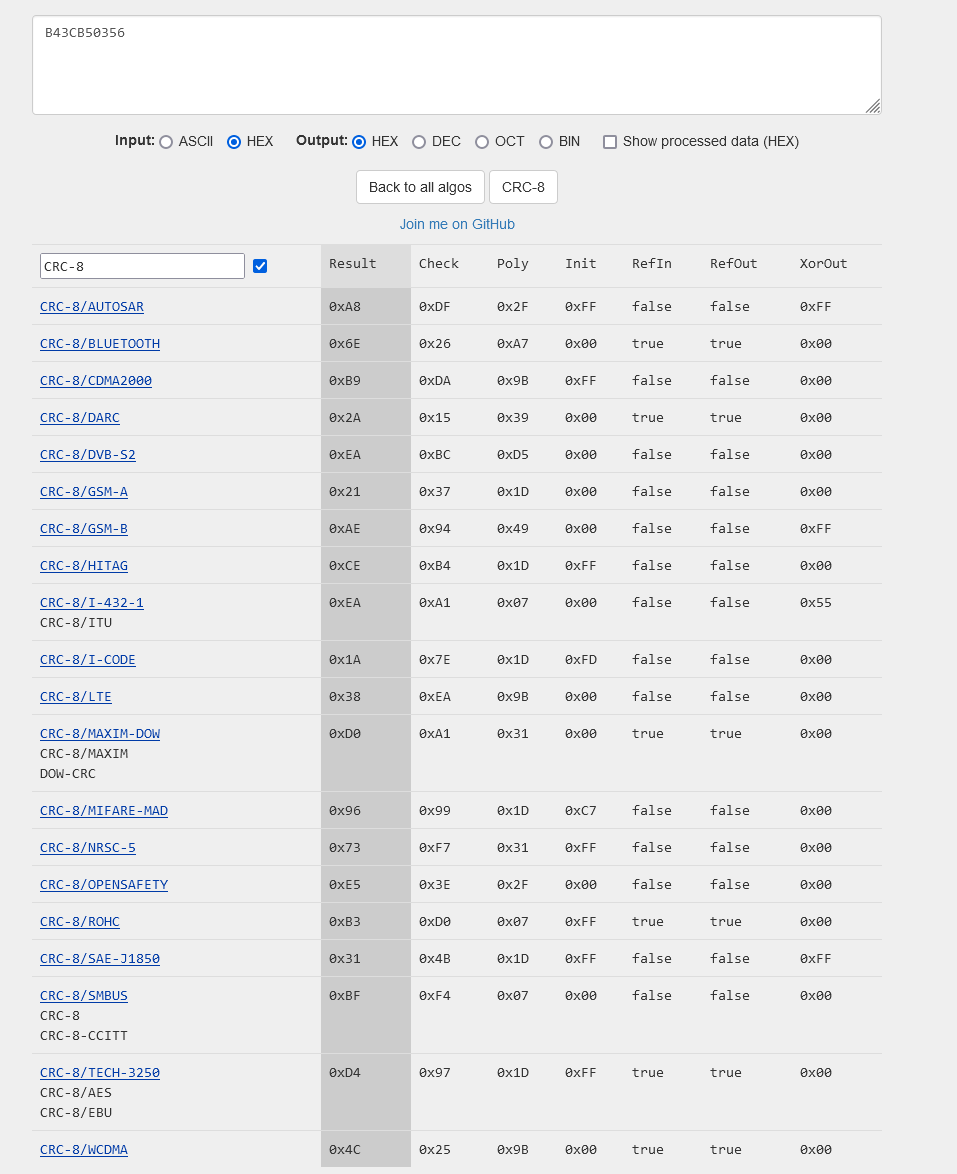Open the CRC-8/I-432-1 link
Image resolution: width=957 pixels, height=1174 pixels.
[91, 603]
